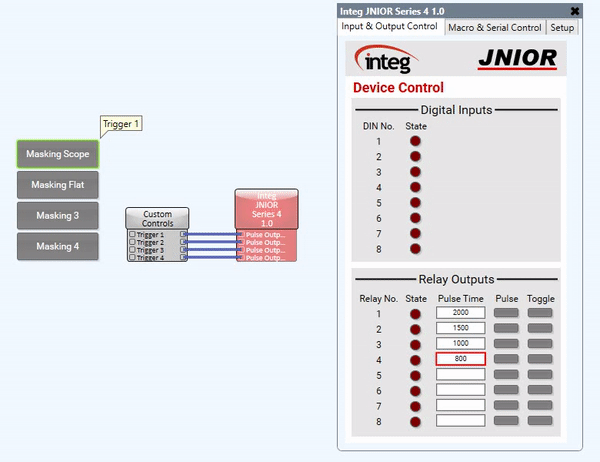Click Pulse Time field for relay 3
The height and width of the screenshot is (462, 600).
pos(460,343)
